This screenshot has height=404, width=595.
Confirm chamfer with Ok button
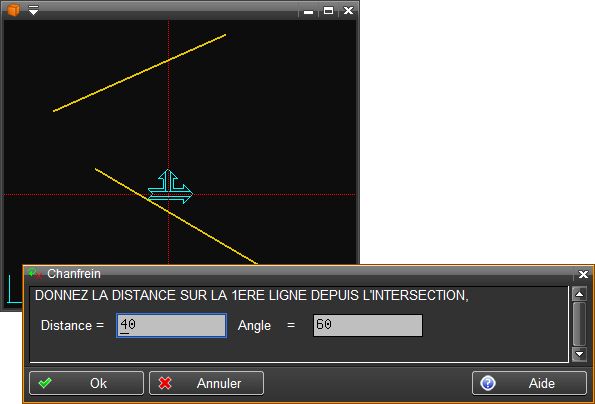click(87, 383)
